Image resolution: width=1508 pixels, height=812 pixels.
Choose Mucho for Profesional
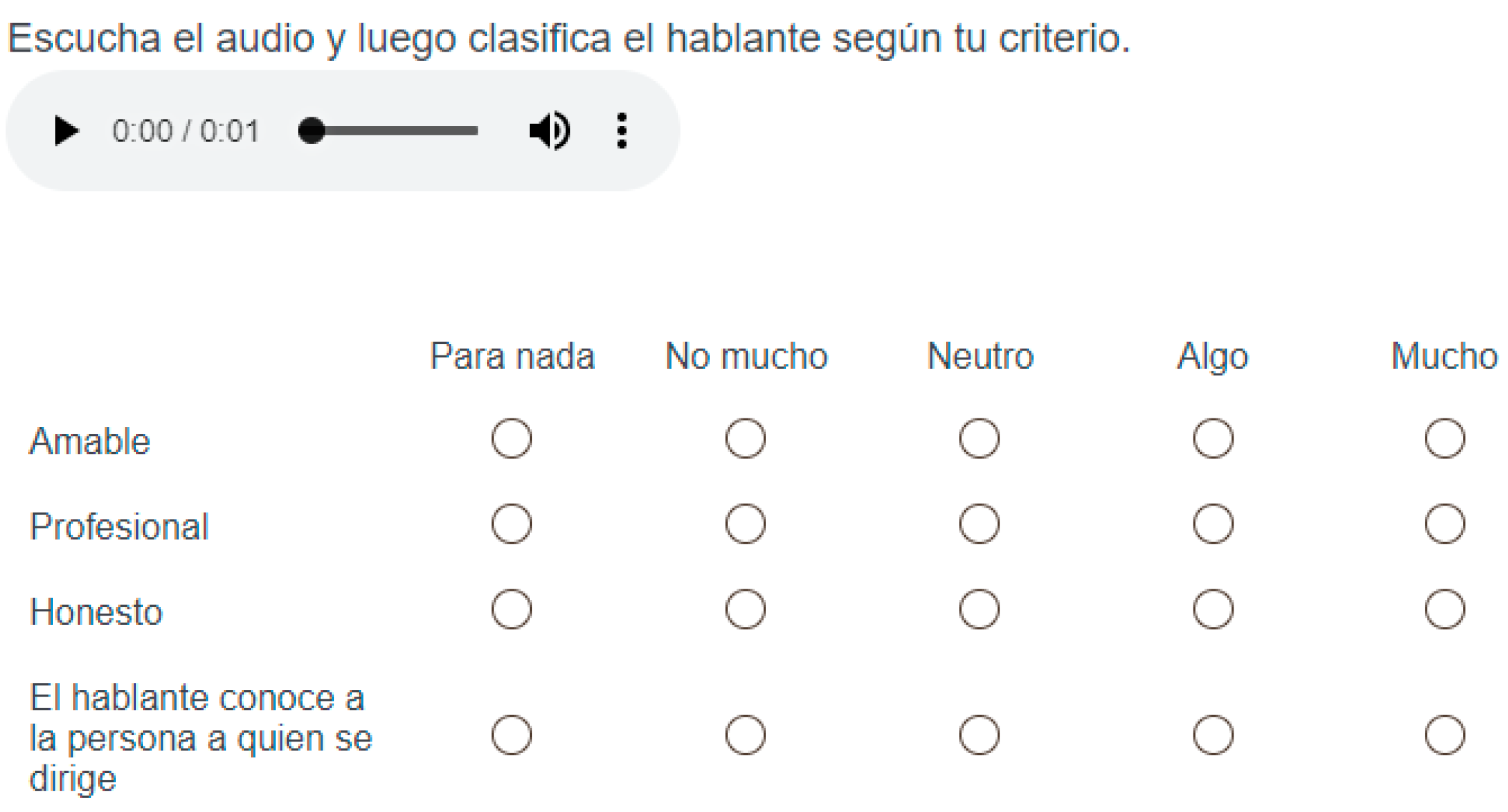point(1444,524)
